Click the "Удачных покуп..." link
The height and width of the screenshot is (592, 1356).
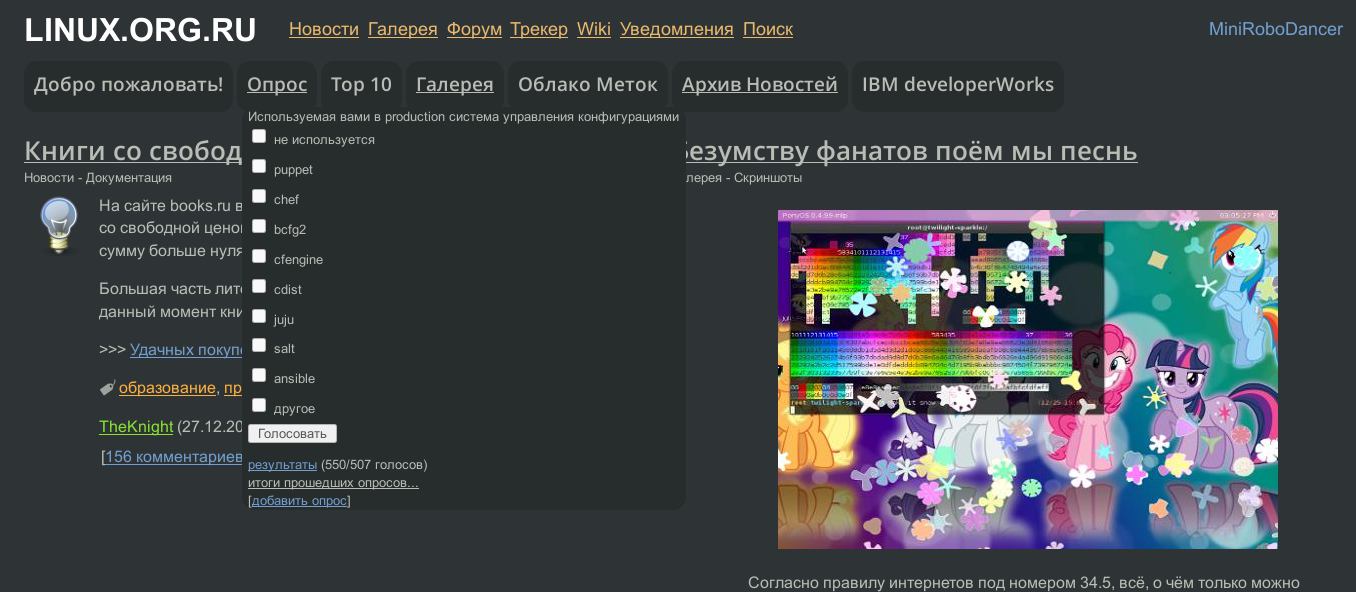tap(187, 350)
